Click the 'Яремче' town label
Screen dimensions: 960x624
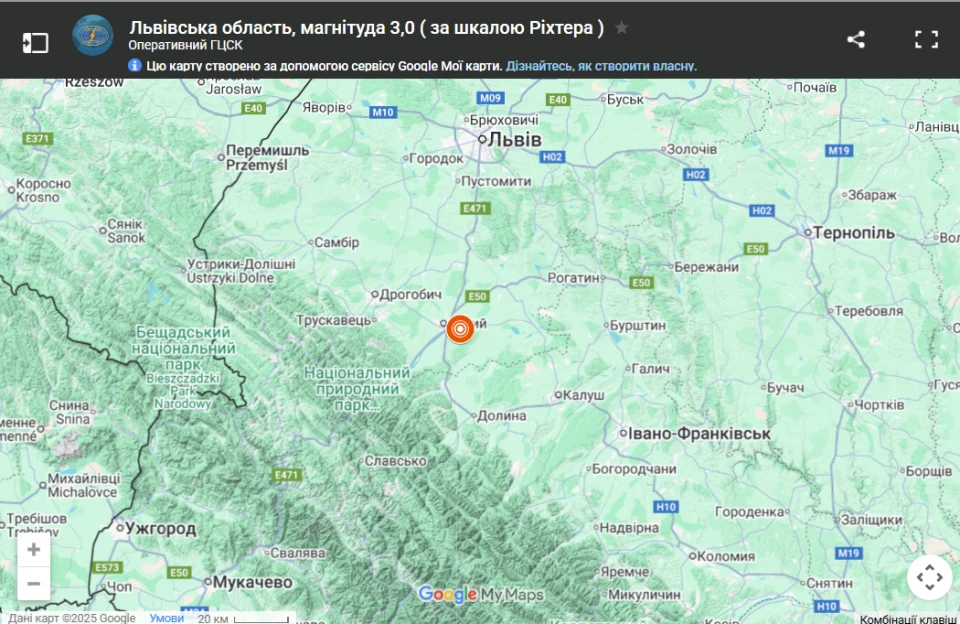[x=624, y=571]
